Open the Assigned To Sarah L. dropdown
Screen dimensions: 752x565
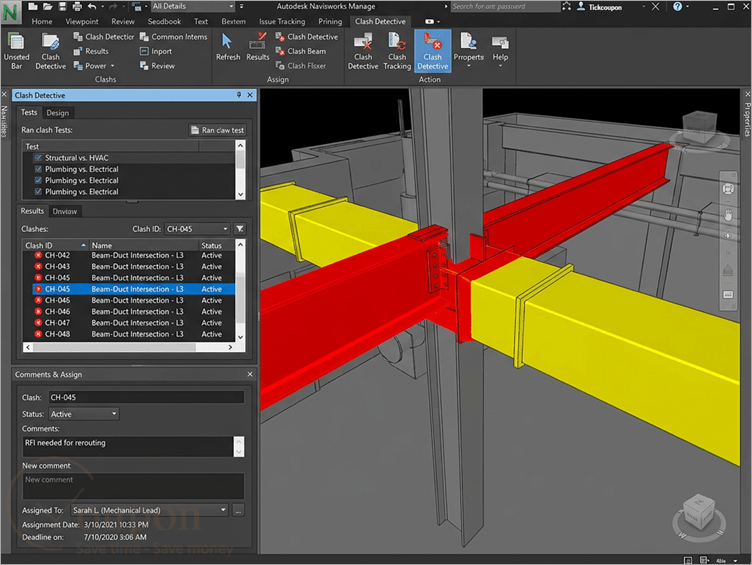pyautogui.click(x=150, y=510)
